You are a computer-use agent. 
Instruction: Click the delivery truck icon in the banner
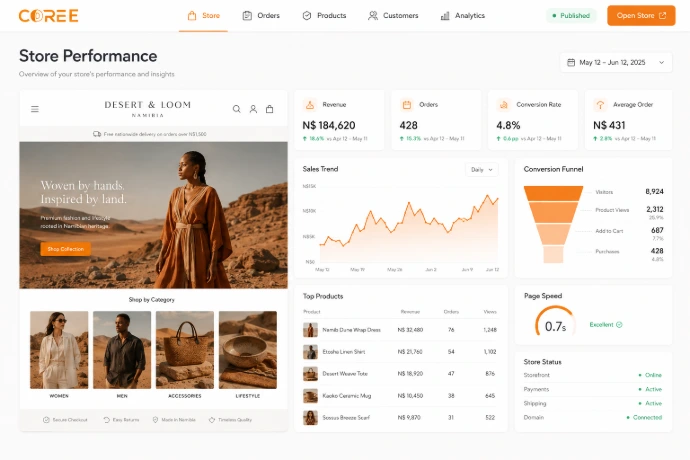(97, 134)
